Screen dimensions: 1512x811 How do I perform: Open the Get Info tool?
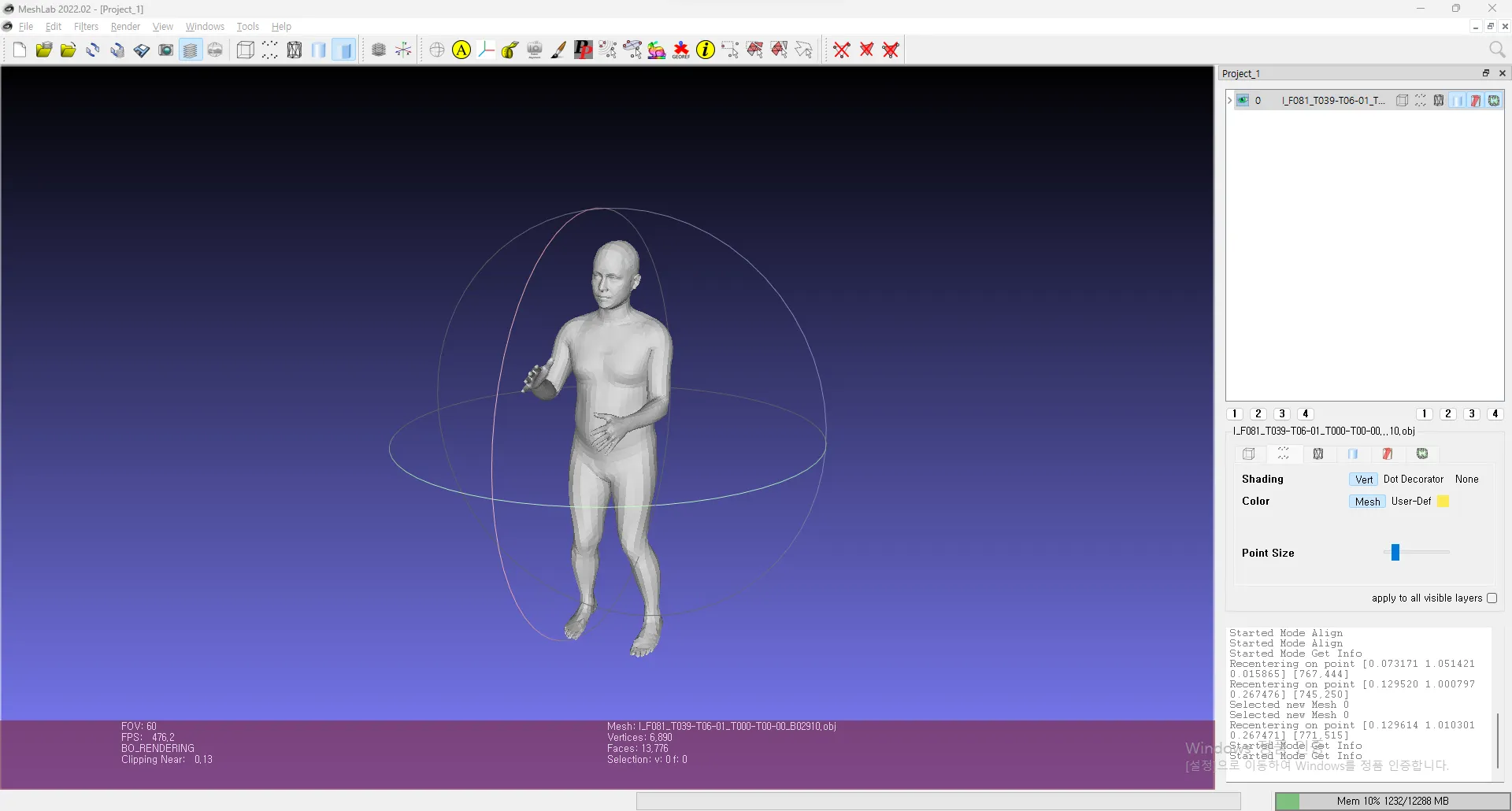[706, 50]
